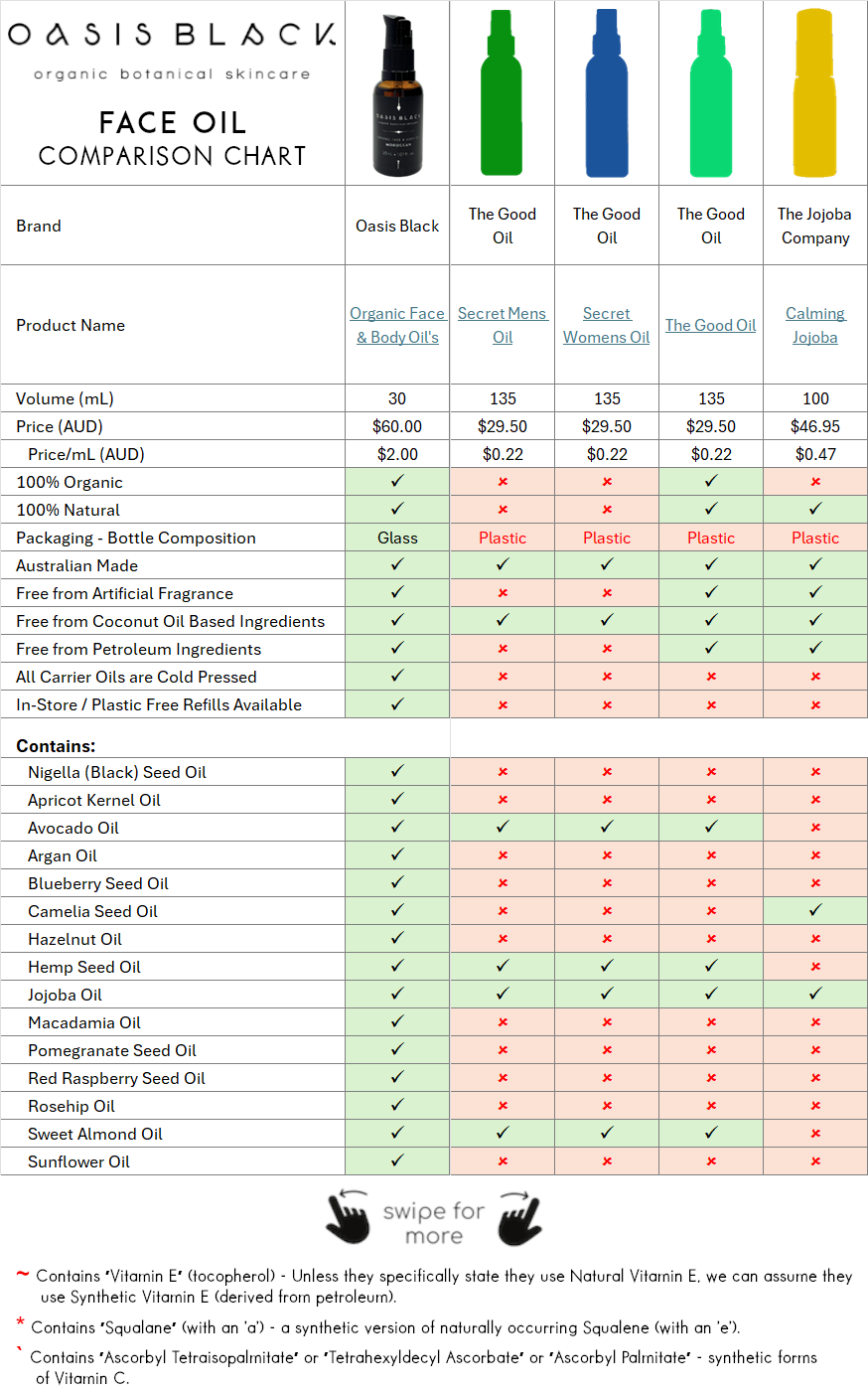
Task: Click the 'Pomegranate Seed Oil' label
Action: click(x=112, y=1050)
